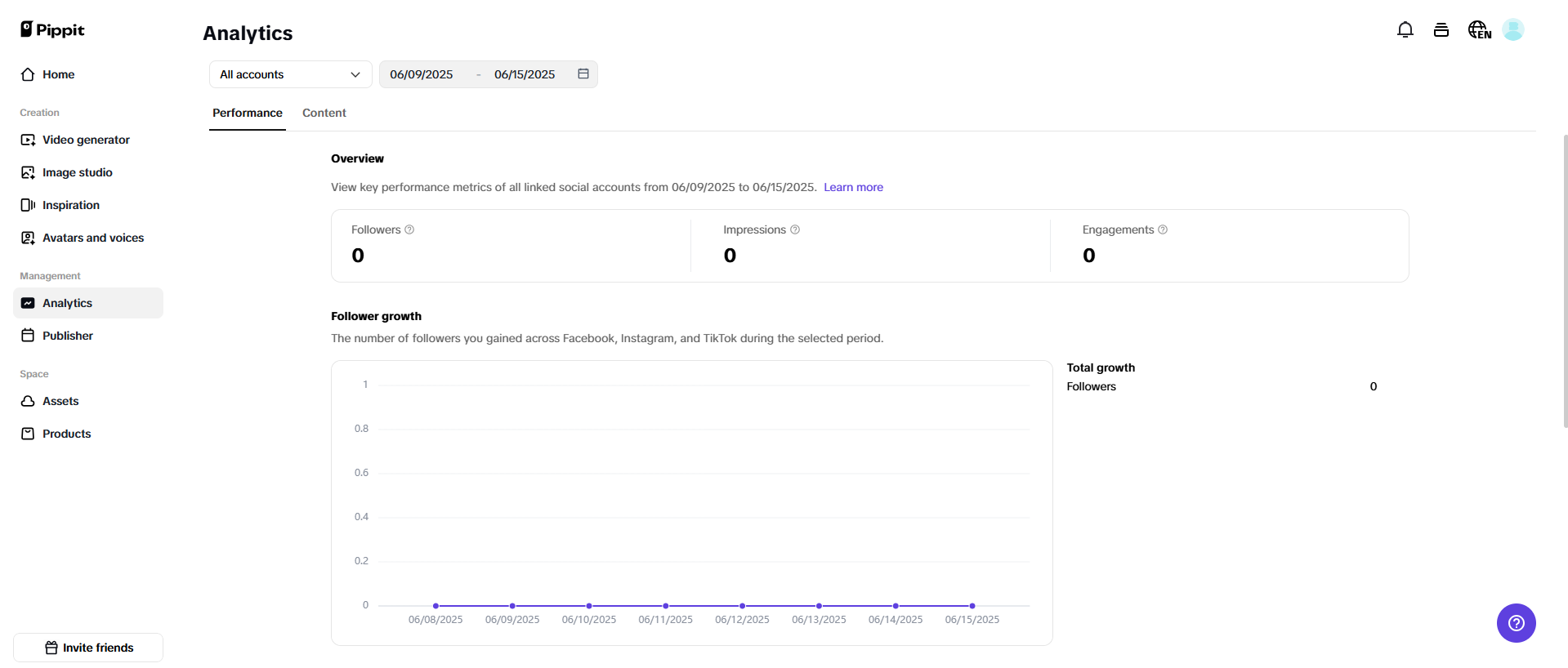Open the credits stack icon
1568x668 pixels.
(x=1441, y=30)
